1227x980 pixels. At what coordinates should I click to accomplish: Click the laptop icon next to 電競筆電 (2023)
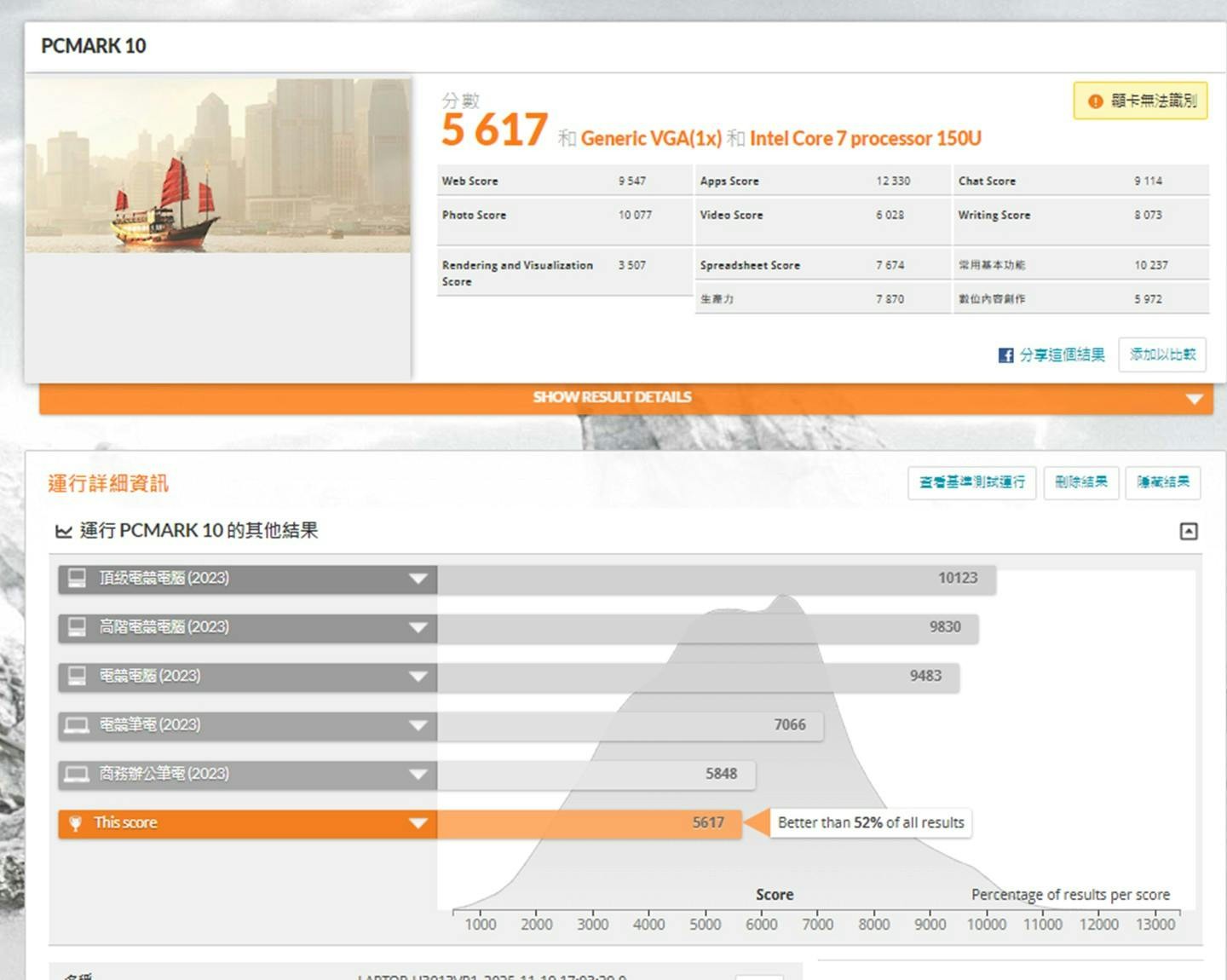click(77, 725)
